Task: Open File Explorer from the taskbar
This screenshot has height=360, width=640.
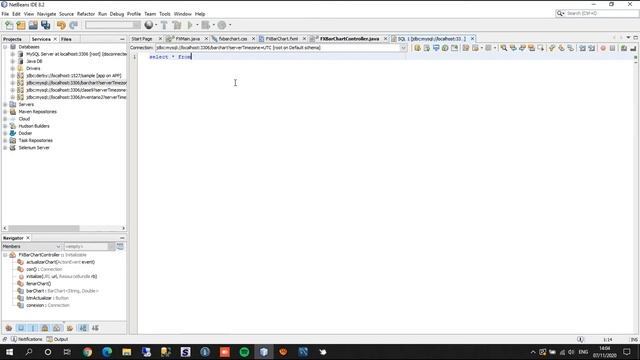Action: [127, 352]
